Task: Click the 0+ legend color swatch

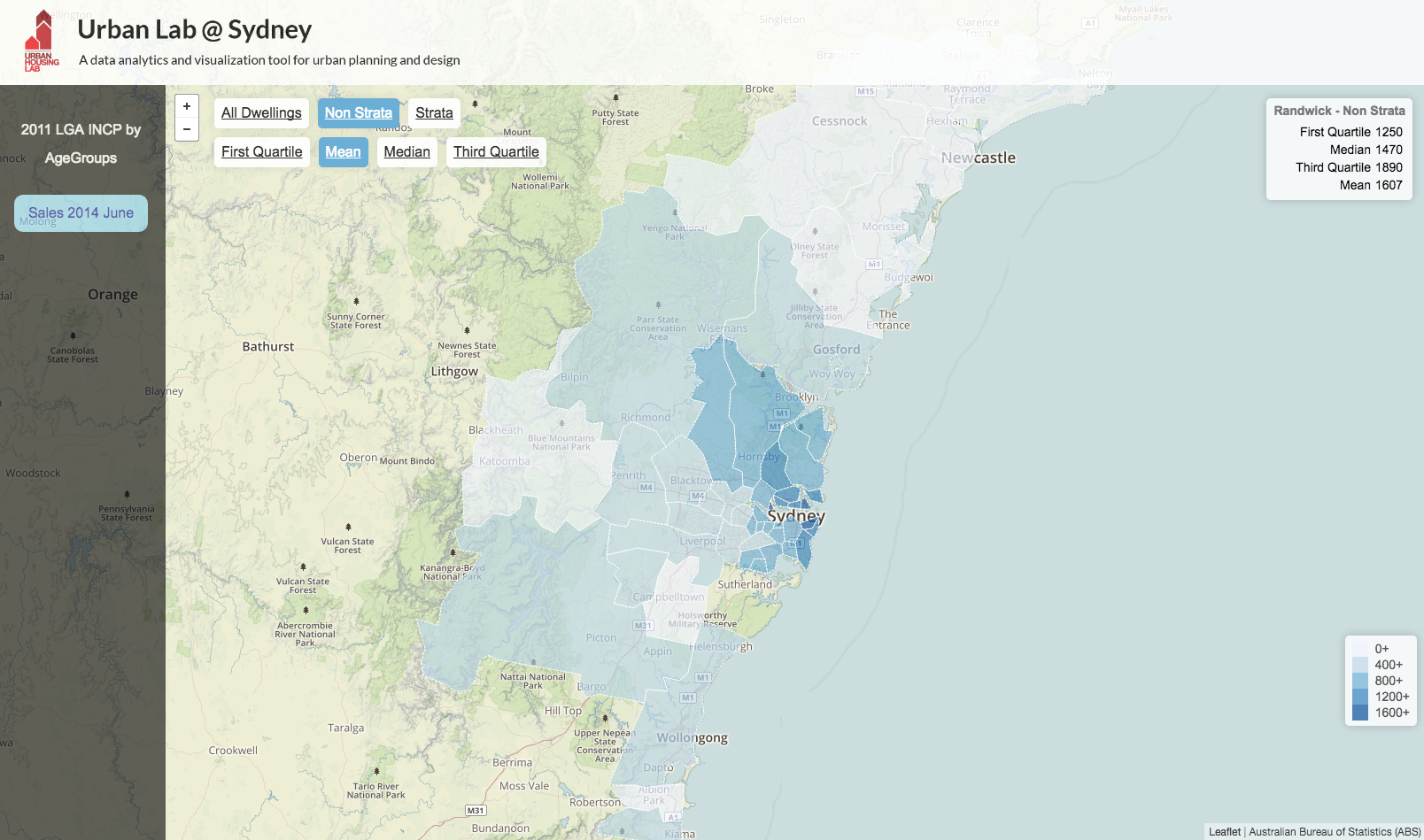Action: click(1360, 649)
